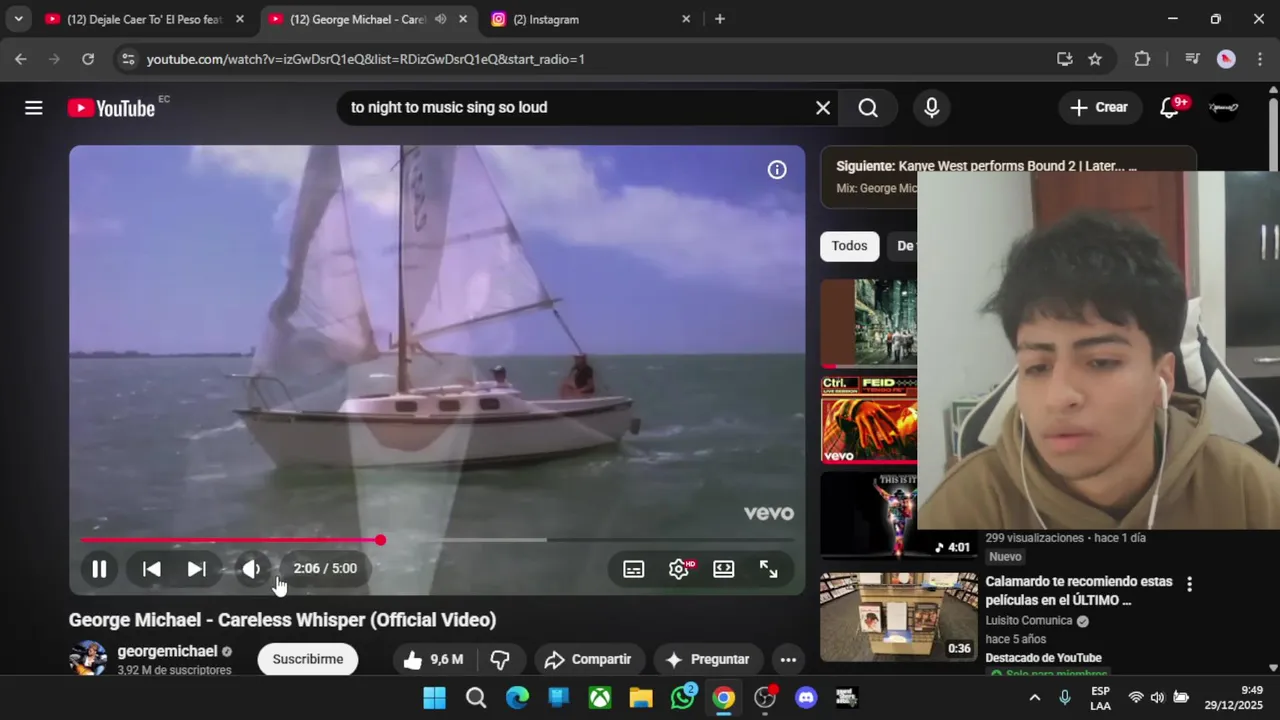The image size is (1280, 720).
Task: Open the Crear upload menu
Action: [1099, 108]
